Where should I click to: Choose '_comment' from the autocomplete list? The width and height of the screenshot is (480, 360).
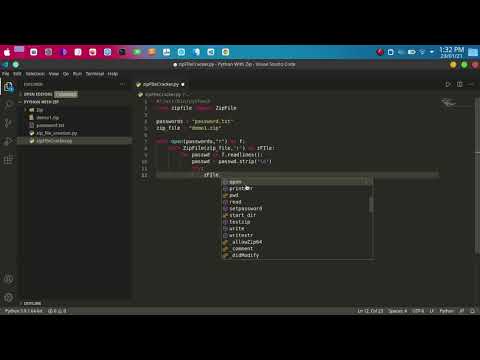click(x=297, y=249)
